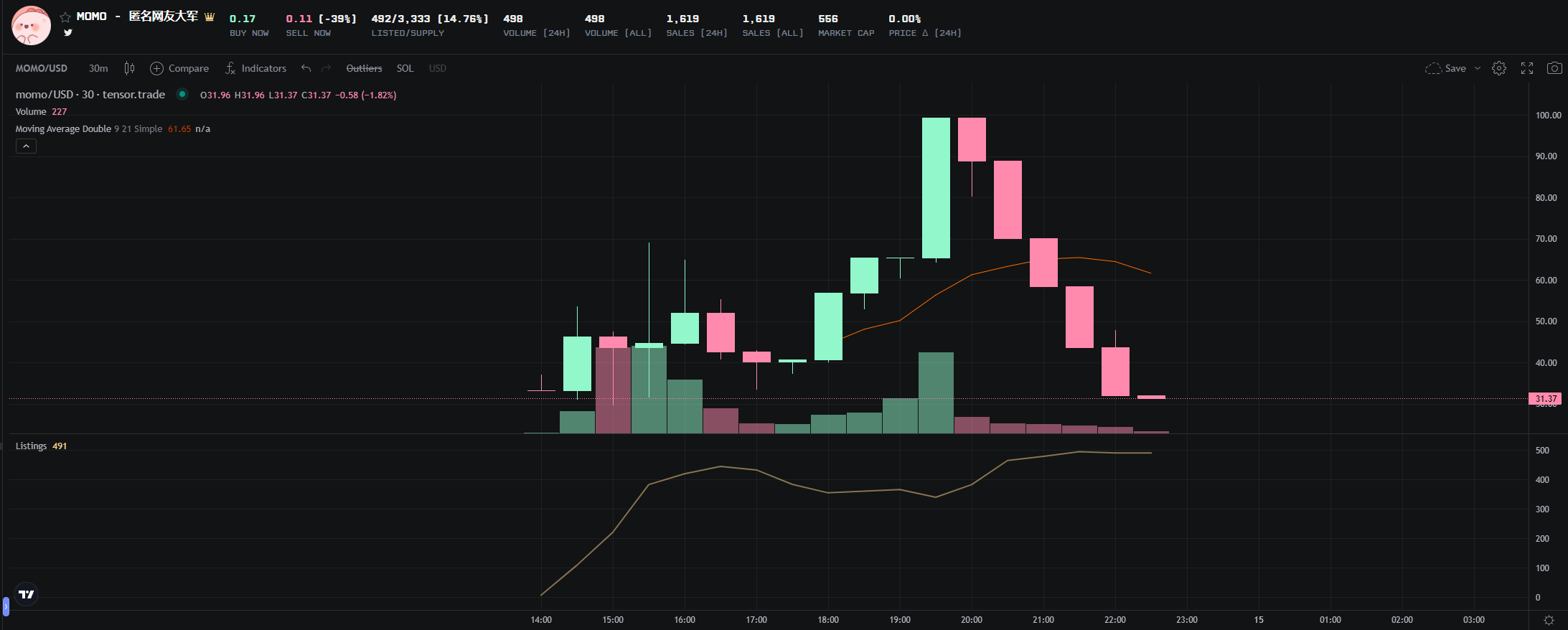This screenshot has height=630, width=1568.
Task: Switch chart currency to SOL
Action: click(x=405, y=68)
